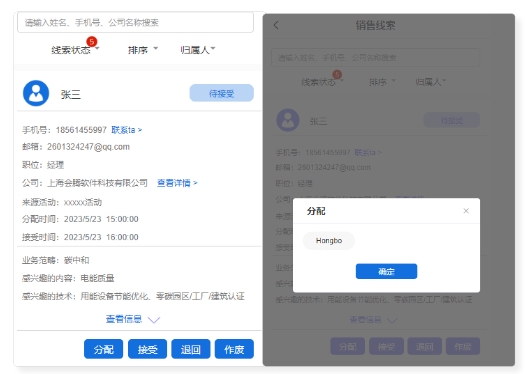Select the Hongbo chip in 分配 dialog
This screenshot has width=525, height=374.
[329, 241]
